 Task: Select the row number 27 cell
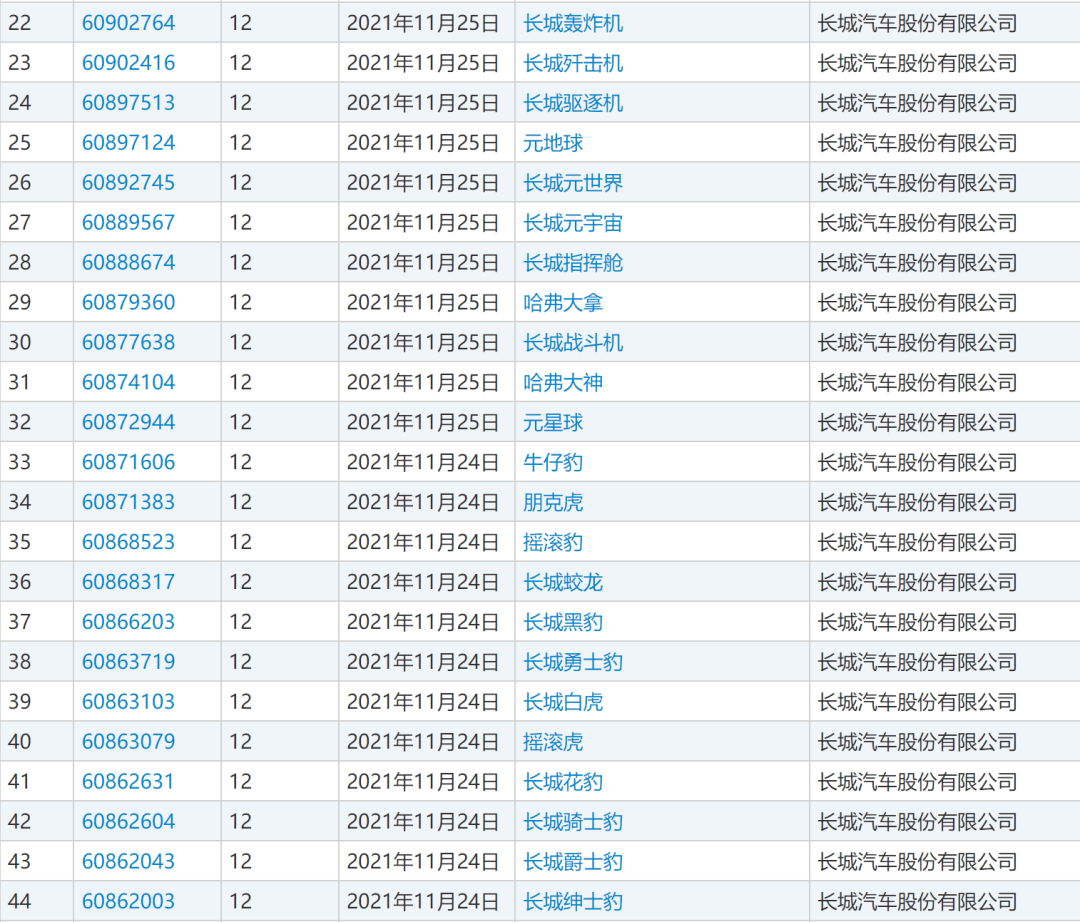click(x=37, y=222)
